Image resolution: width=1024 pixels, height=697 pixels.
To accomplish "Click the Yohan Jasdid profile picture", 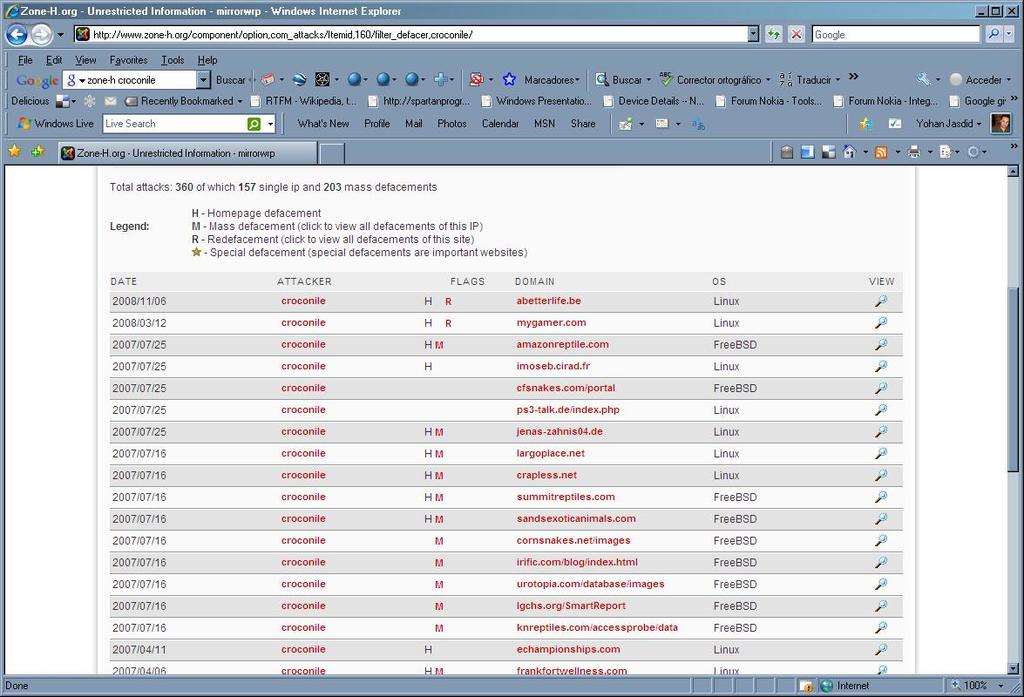I will point(1000,123).
